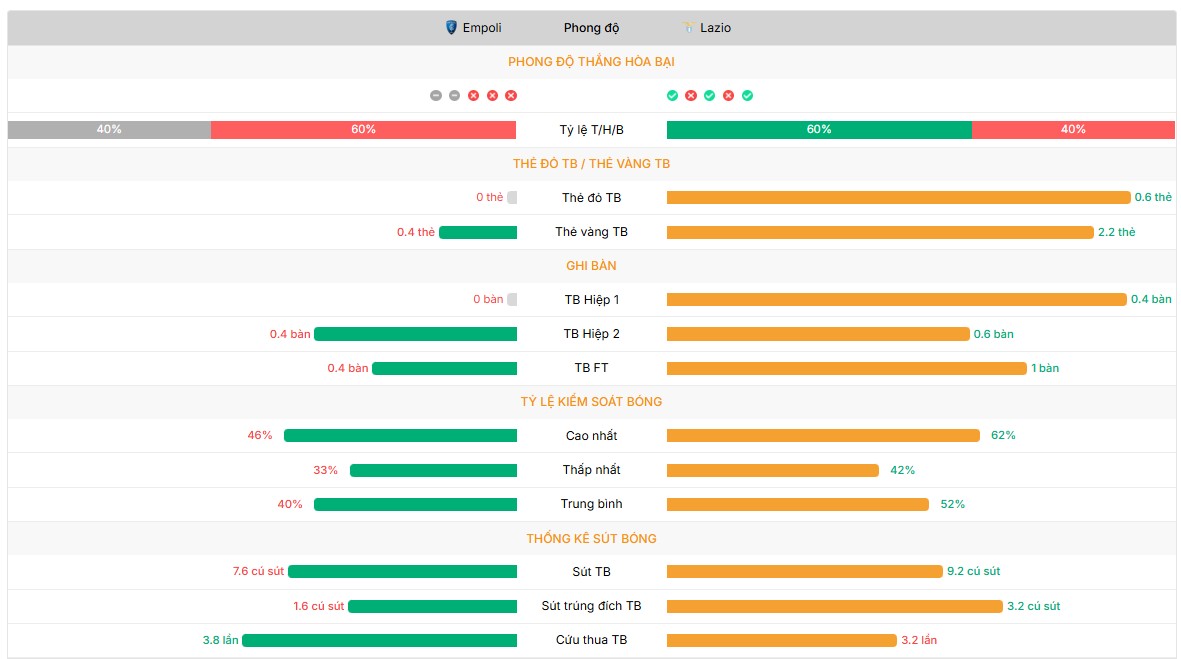Click the Cao nhất label

591,435
